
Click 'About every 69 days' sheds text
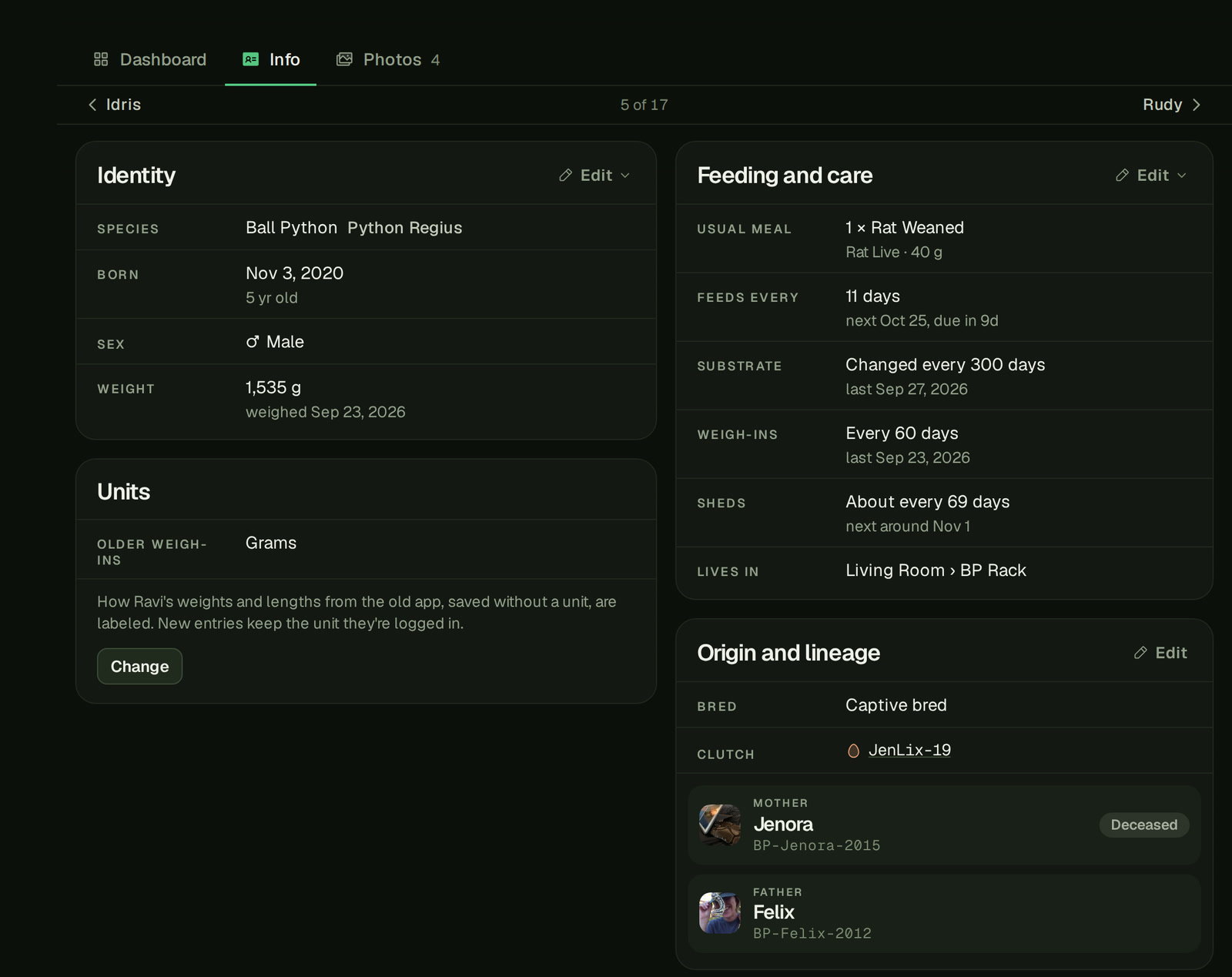click(x=928, y=502)
